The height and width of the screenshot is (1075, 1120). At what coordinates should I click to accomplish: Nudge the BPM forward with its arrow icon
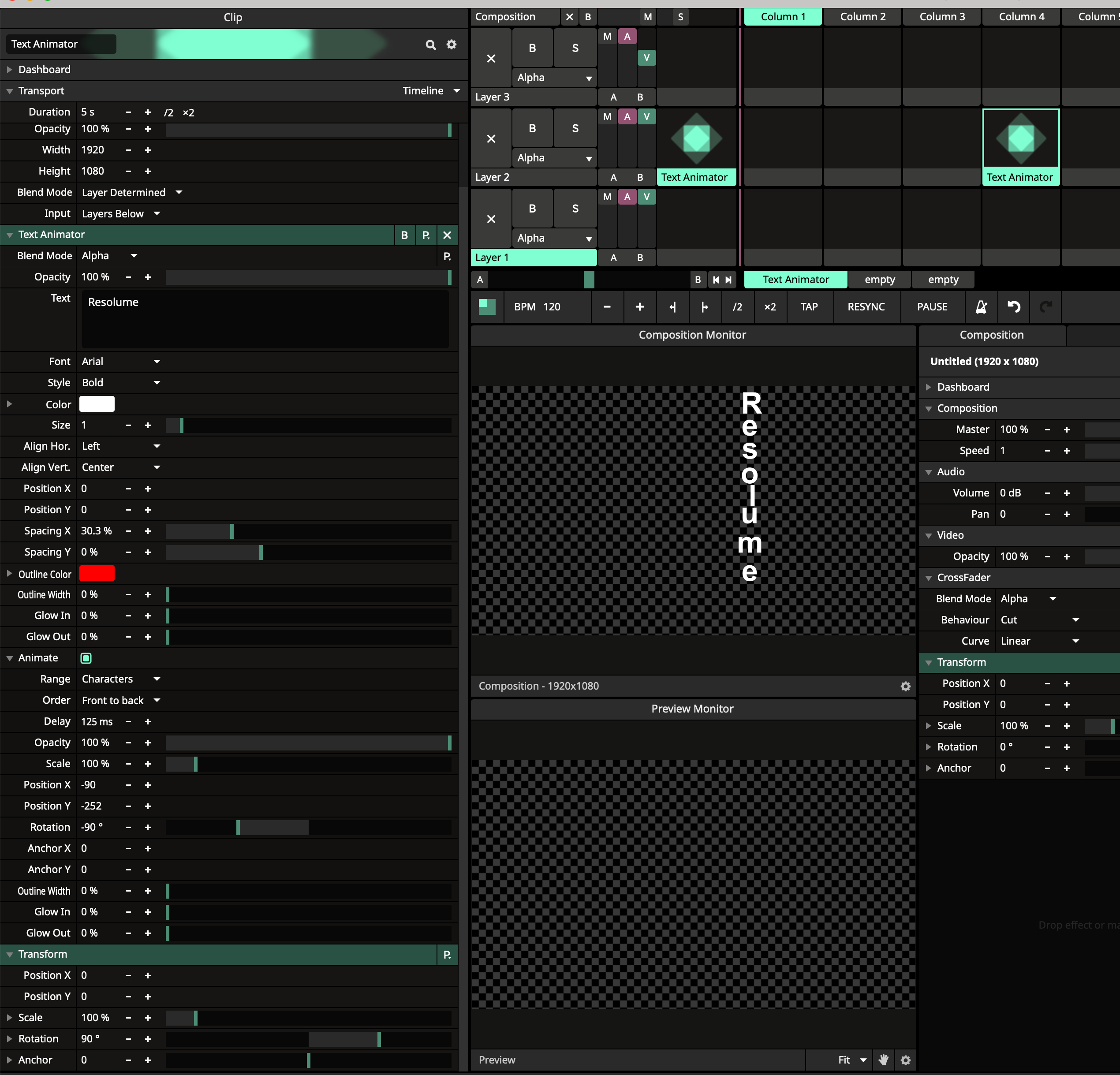pos(705,307)
